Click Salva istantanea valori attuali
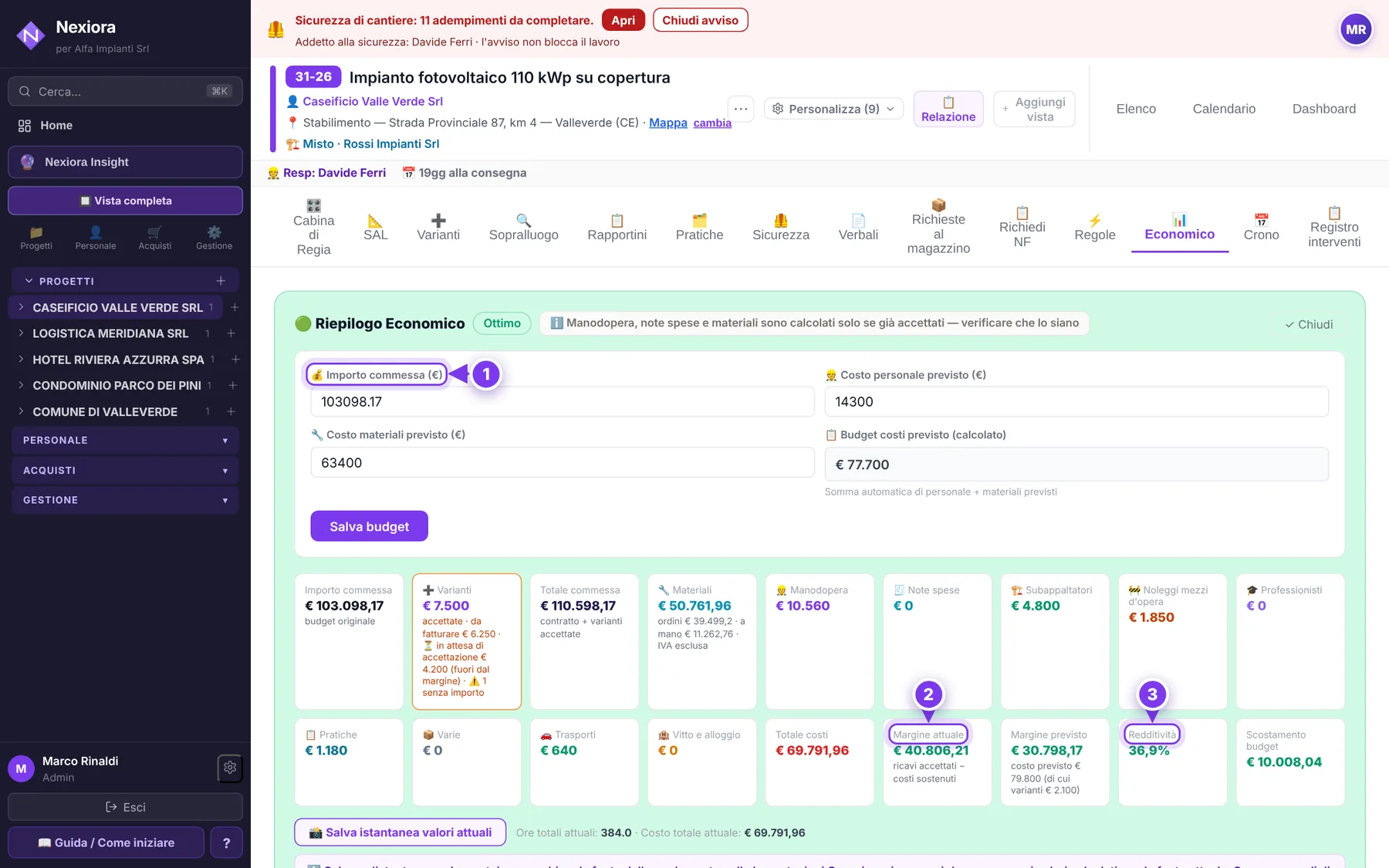The height and width of the screenshot is (868, 1389). pos(400,833)
